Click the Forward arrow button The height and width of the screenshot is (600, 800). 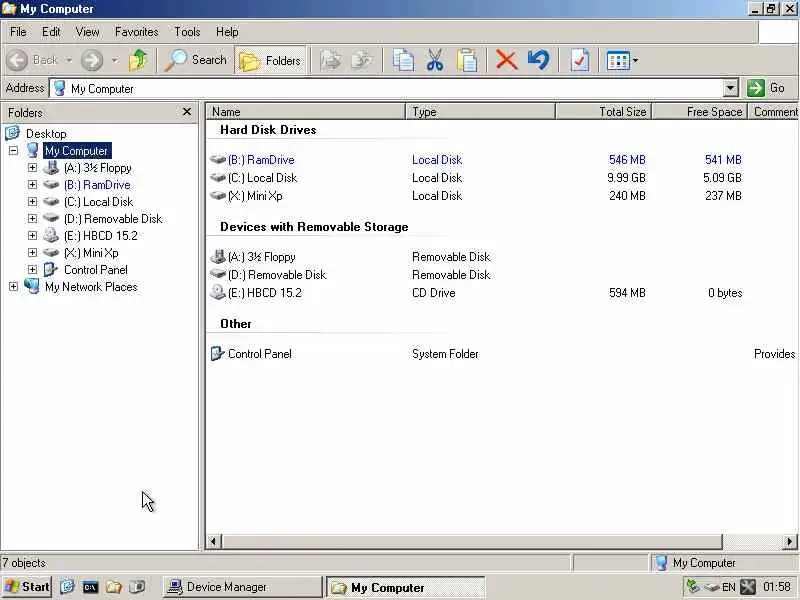tap(92, 60)
